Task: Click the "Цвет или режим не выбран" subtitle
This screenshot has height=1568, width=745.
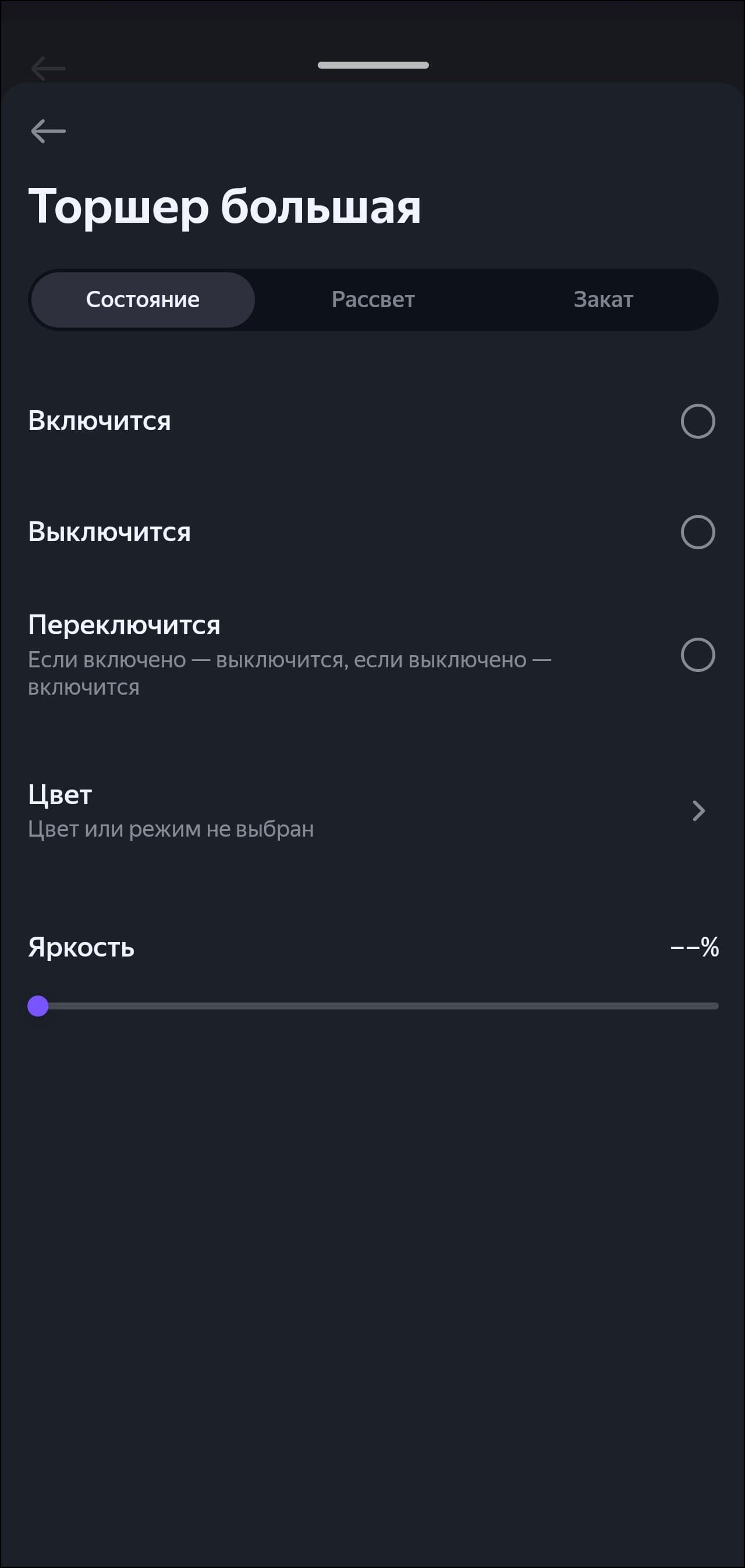Action: pos(171,829)
